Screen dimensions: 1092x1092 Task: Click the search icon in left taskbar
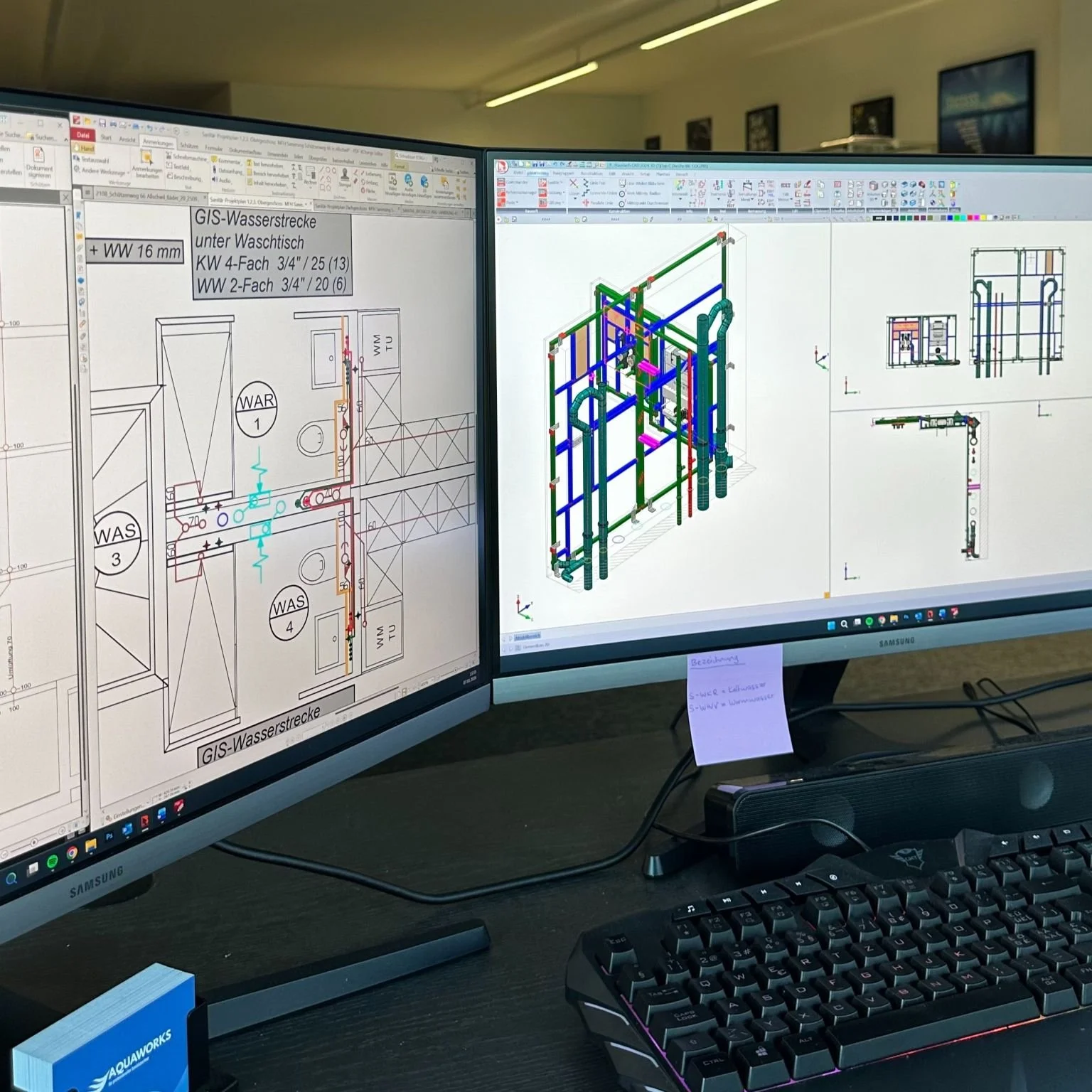click(x=12, y=879)
